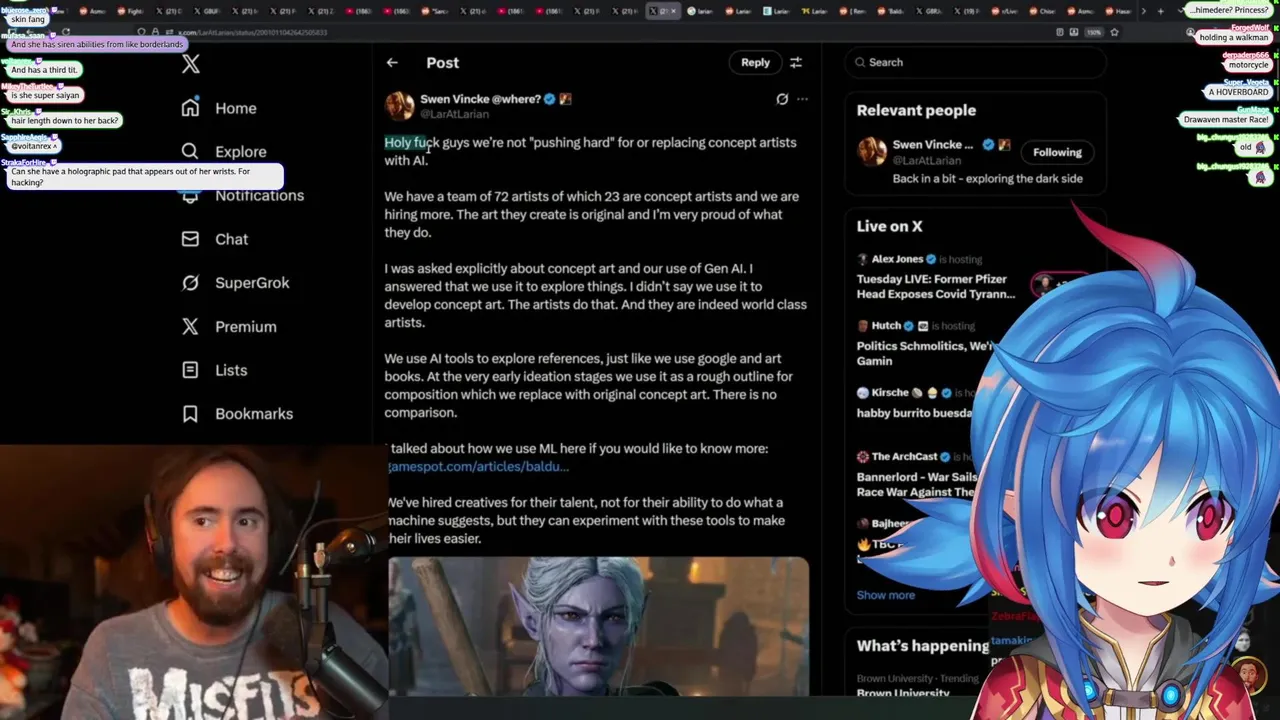Open the post's attached image
The width and height of the screenshot is (1280, 720).
(598, 626)
